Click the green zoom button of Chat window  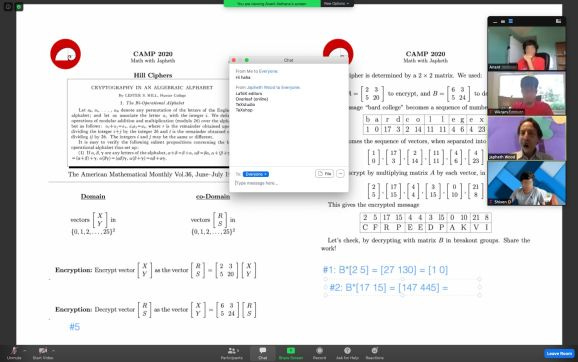pyautogui.click(x=247, y=60)
